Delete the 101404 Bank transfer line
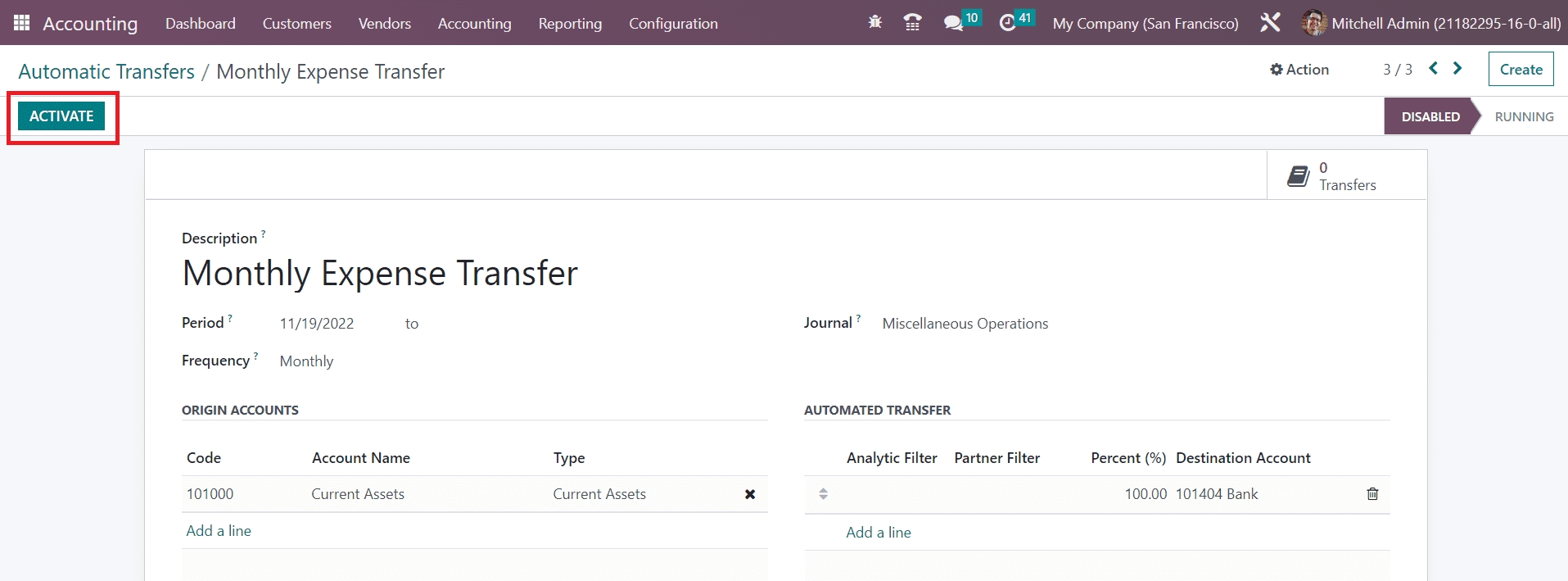This screenshot has width=1568, height=581. [1372, 494]
